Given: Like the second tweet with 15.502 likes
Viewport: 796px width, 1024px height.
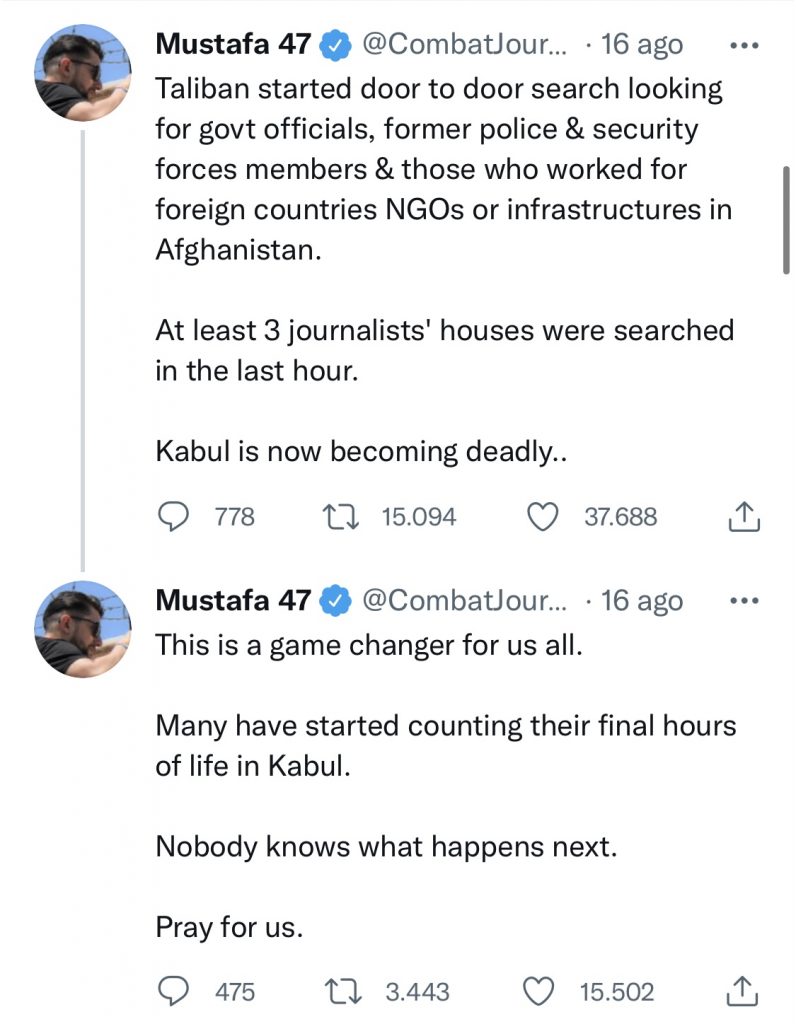Looking at the screenshot, I should tap(541, 991).
